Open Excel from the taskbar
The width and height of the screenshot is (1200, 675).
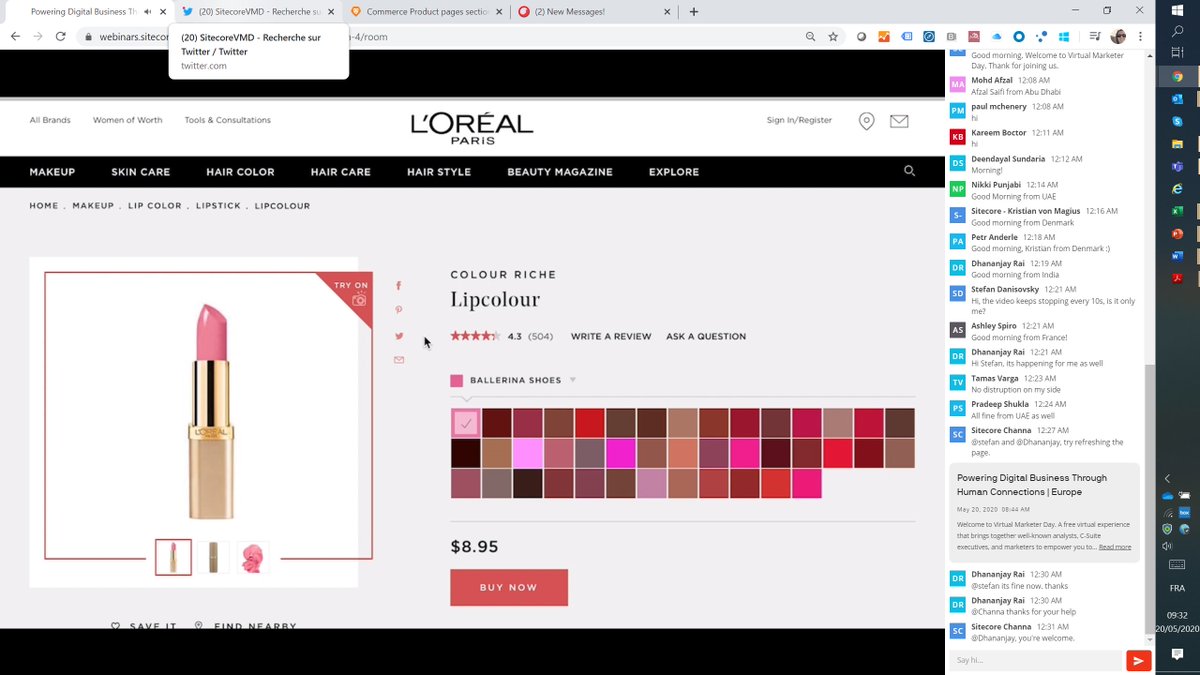click(x=1177, y=211)
